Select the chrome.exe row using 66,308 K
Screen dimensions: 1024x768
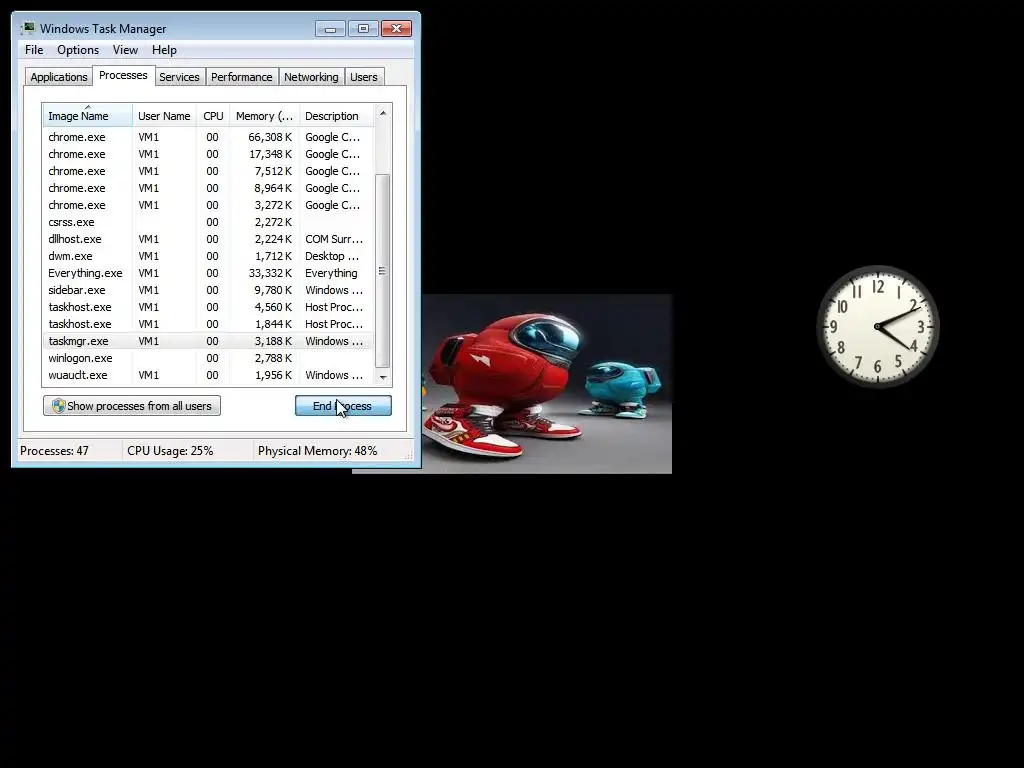click(x=208, y=137)
